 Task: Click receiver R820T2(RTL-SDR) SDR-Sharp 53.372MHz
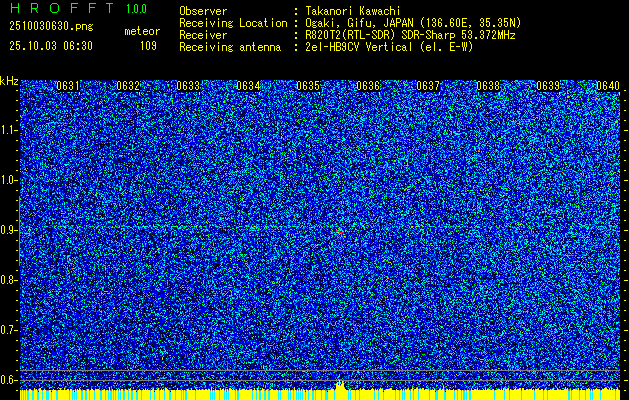tap(410, 35)
